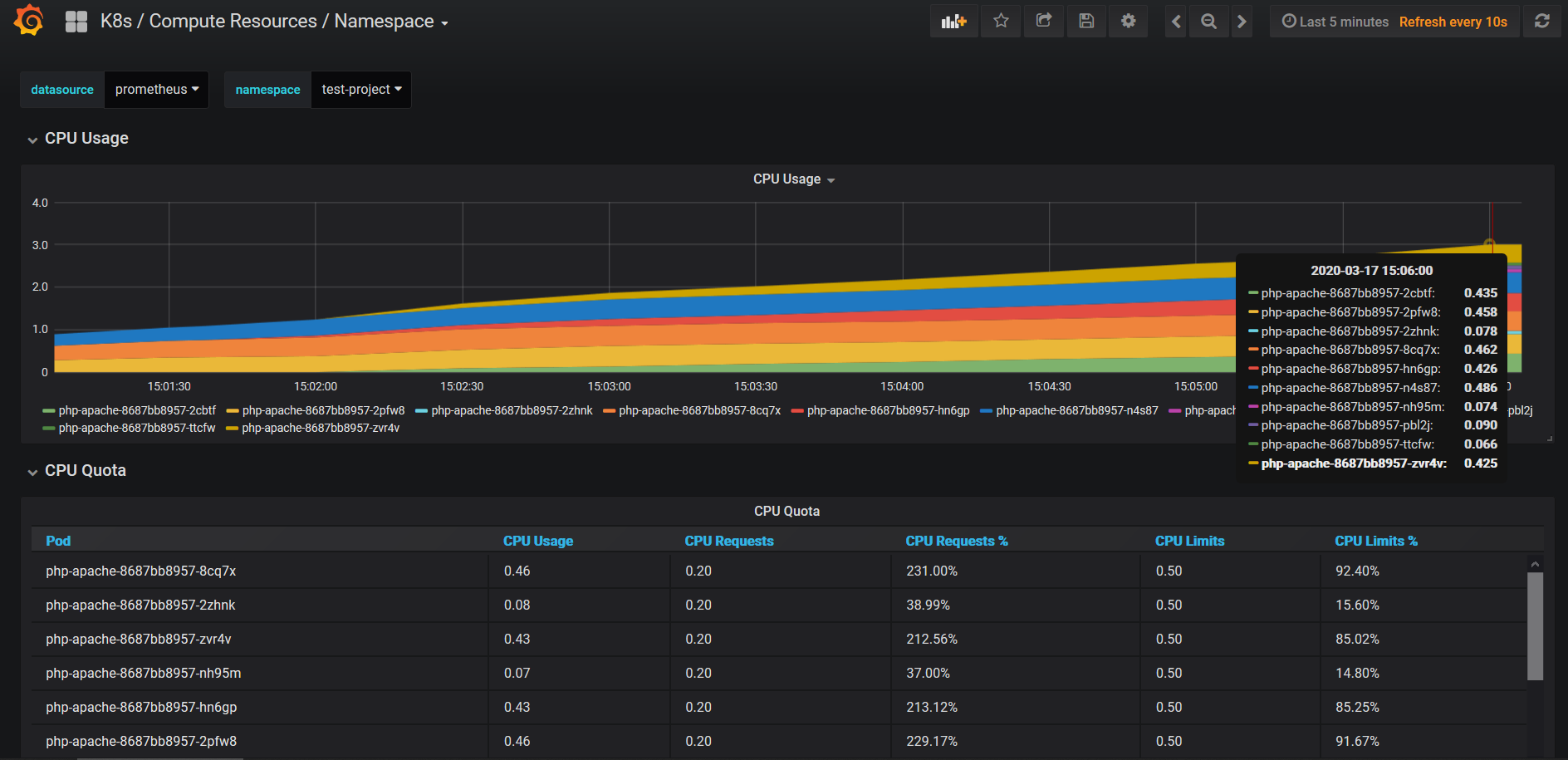Viewport: 1568px width, 760px height.
Task: Shift time range backward
Action: tap(1176, 22)
